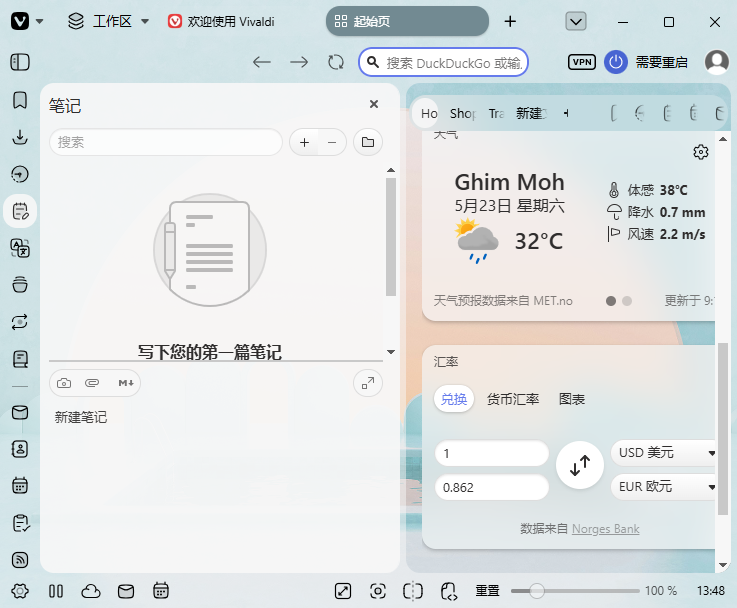Click the capture page camera icon in status bar

coord(378,591)
